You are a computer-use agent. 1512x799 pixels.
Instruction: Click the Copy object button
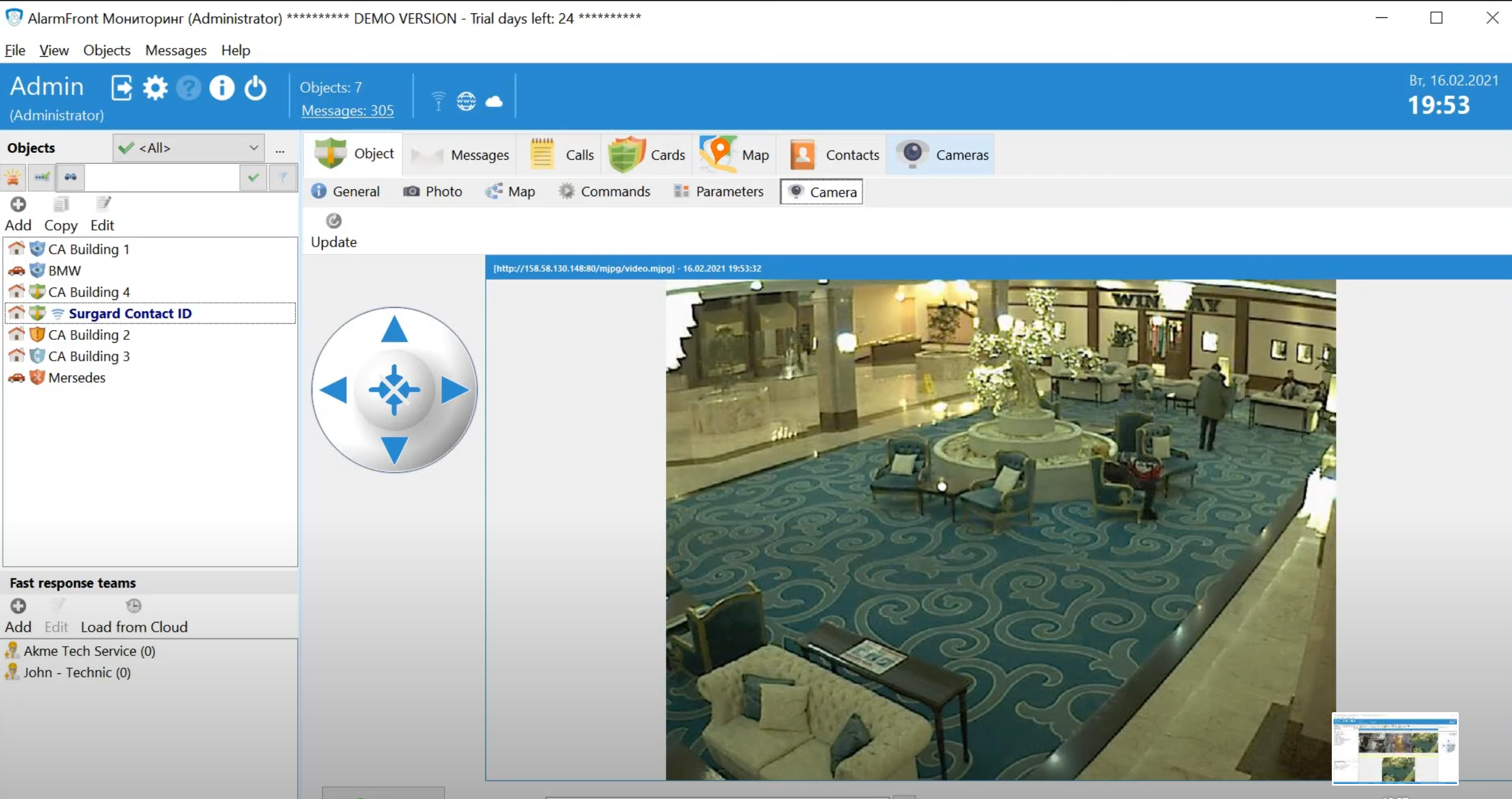[61, 214]
